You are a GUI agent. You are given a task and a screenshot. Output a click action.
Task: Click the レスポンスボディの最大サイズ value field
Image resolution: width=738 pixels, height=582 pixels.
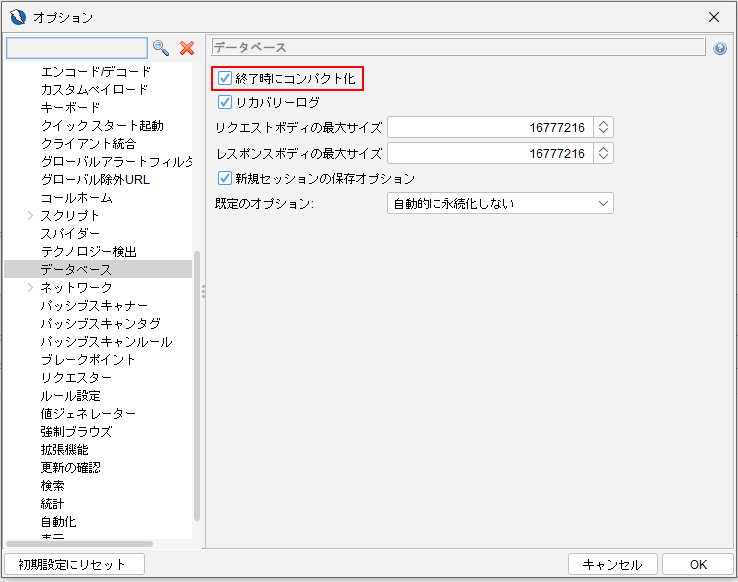point(490,153)
